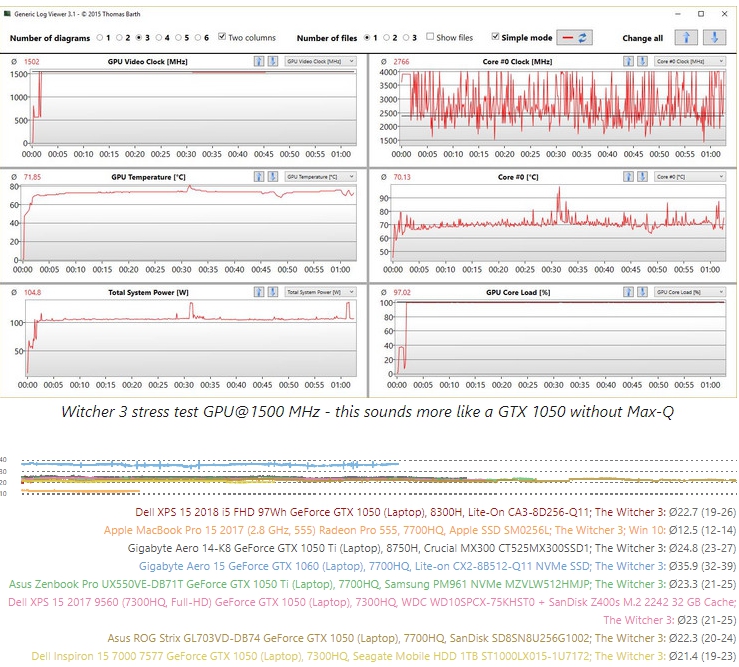
Task: Click the Change all down arrow button
Action: click(x=714, y=38)
